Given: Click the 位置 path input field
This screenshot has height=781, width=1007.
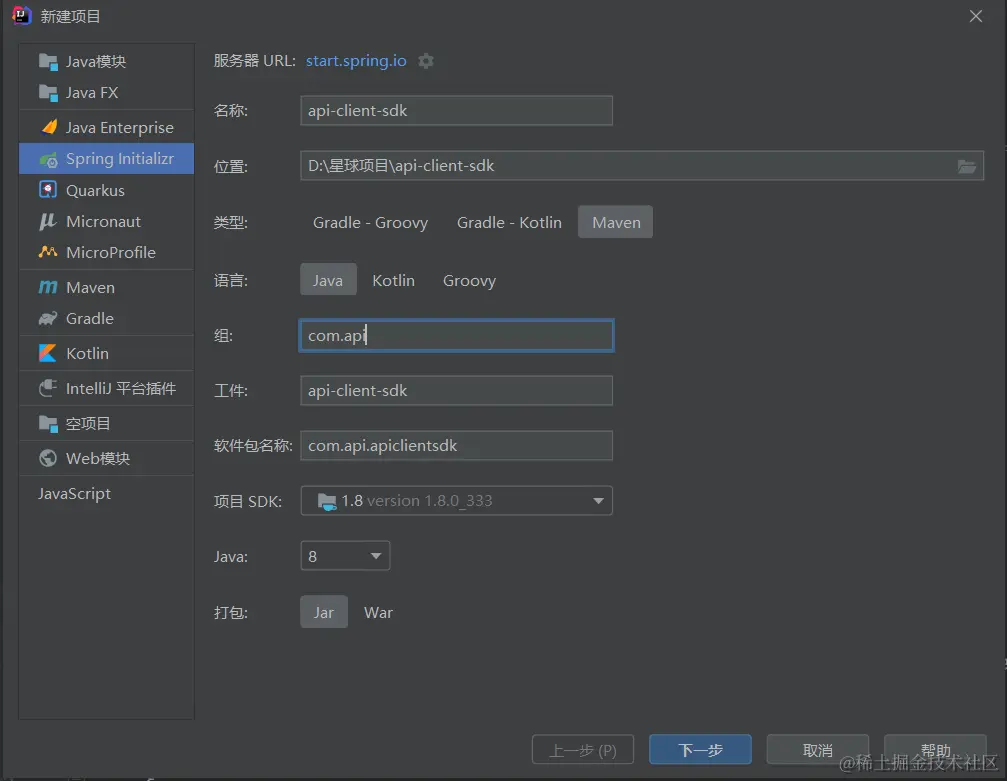Looking at the screenshot, I should 642,166.
